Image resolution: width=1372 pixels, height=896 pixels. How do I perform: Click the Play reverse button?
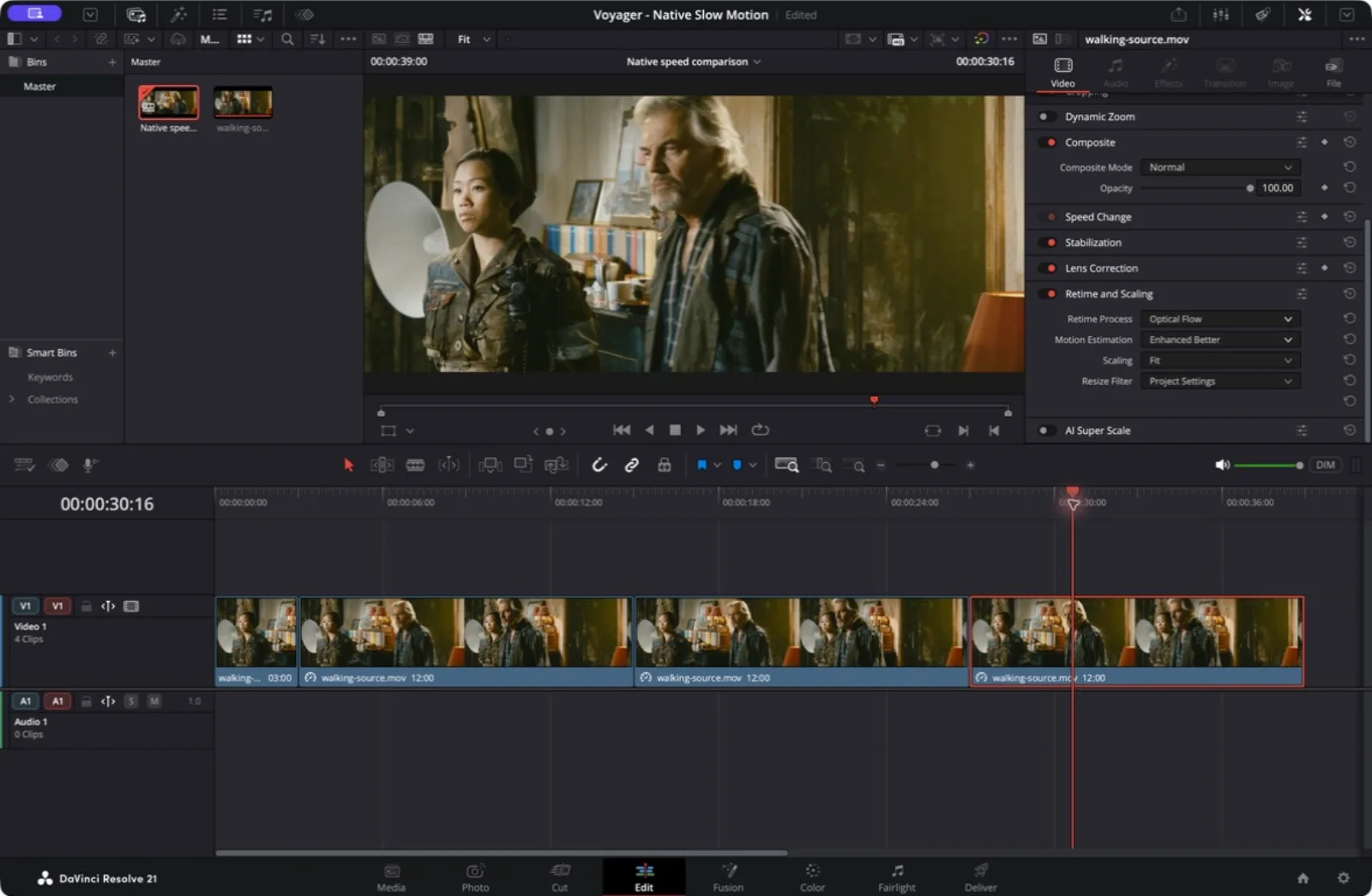click(649, 430)
